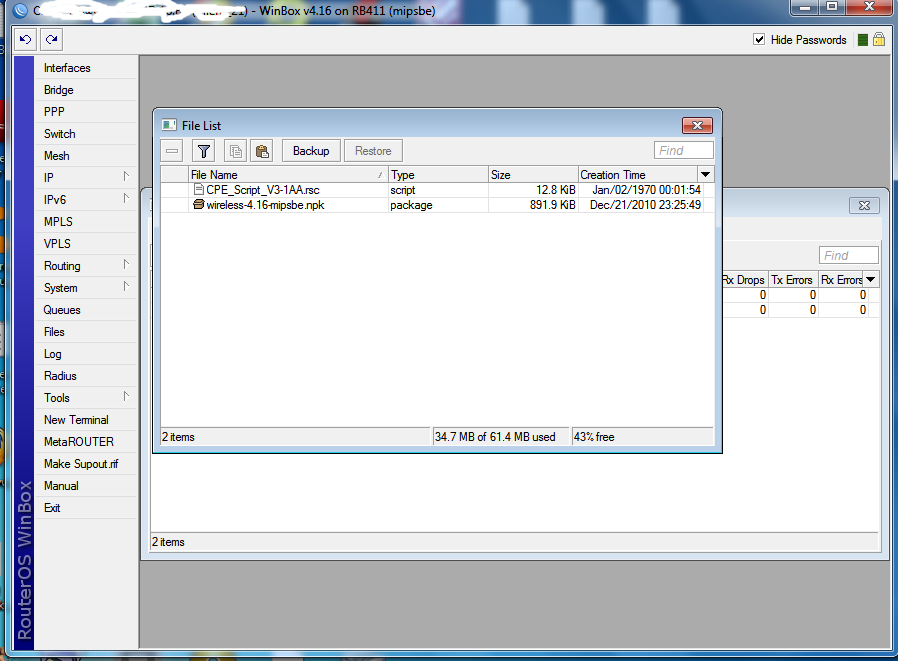Open the filter funnel in File List
This screenshot has width=898, height=661.
(x=204, y=151)
